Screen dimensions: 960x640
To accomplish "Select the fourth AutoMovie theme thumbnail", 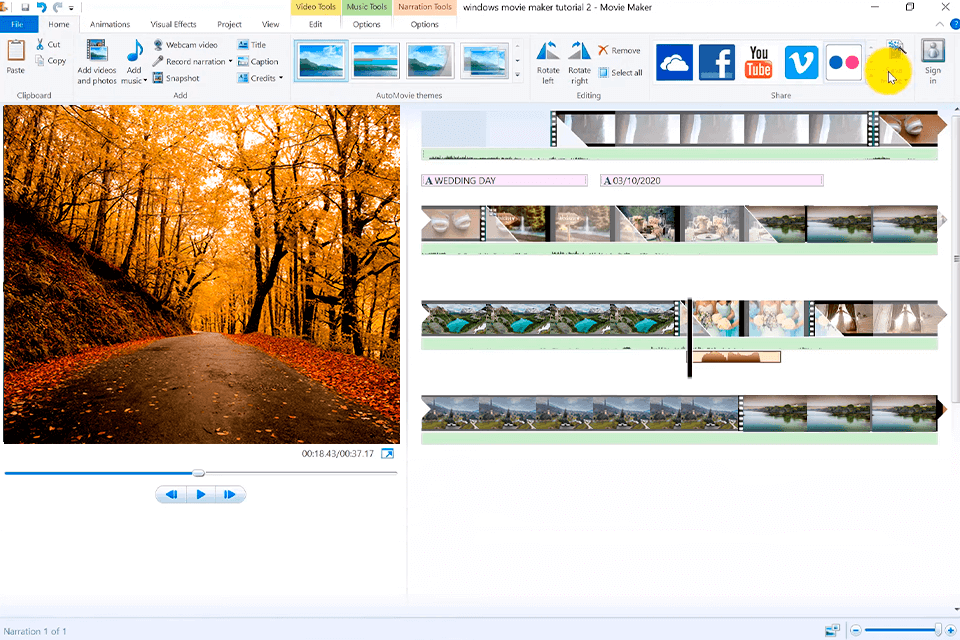I will click(x=484, y=61).
